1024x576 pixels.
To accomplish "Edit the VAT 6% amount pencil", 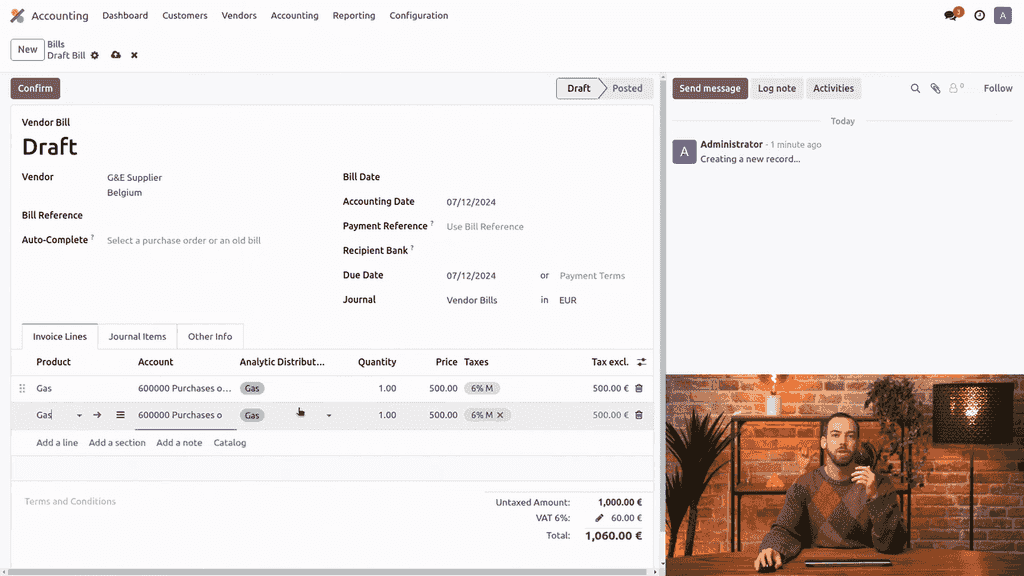I will [599, 518].
